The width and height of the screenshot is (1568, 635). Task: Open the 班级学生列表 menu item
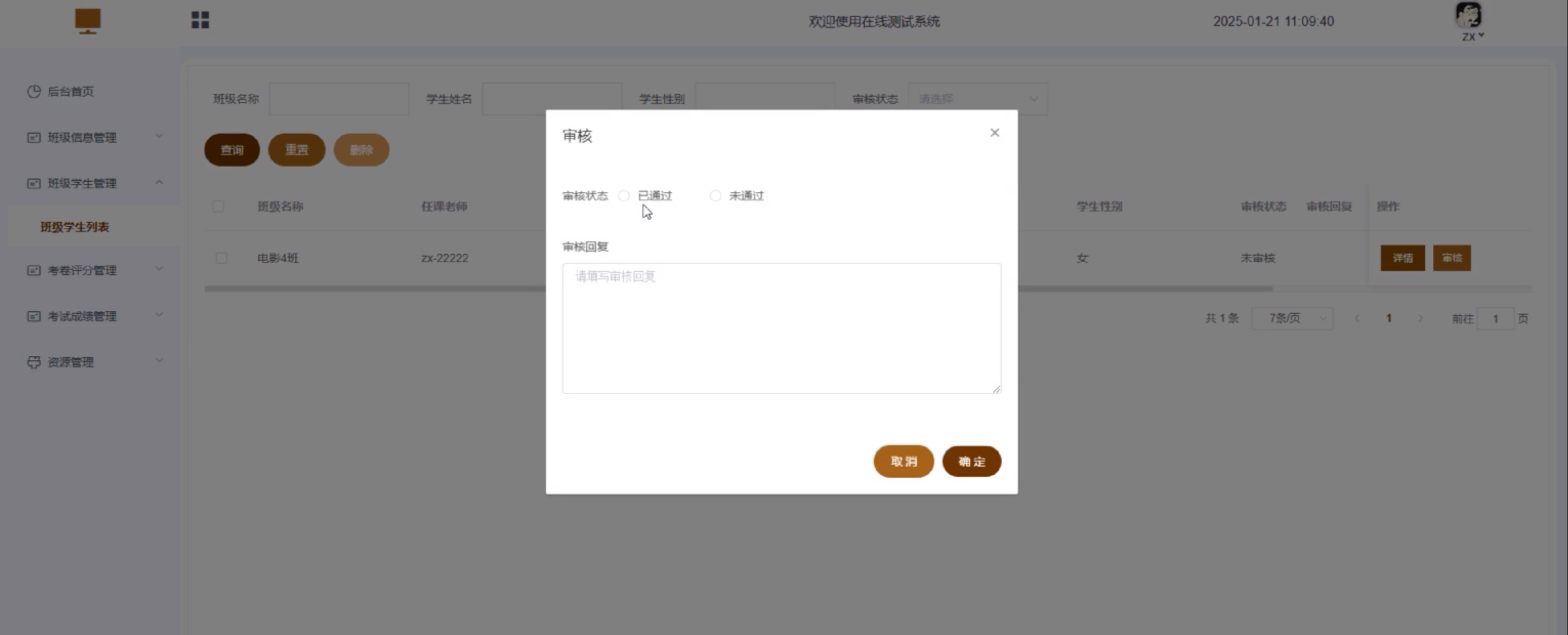coord(75,227)
